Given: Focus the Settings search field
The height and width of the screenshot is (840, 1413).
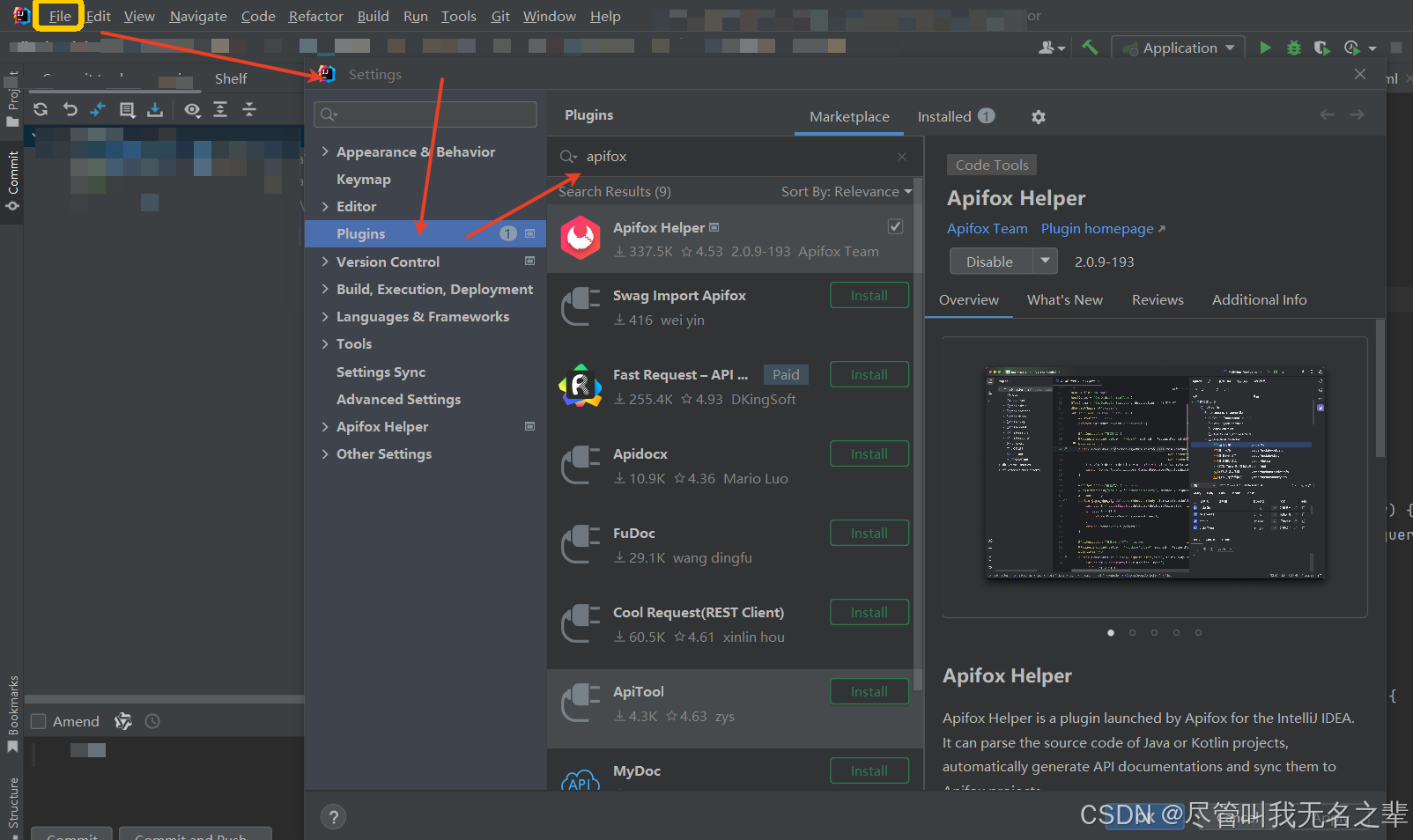Looking at the screenshot, I should coord(425,114).
